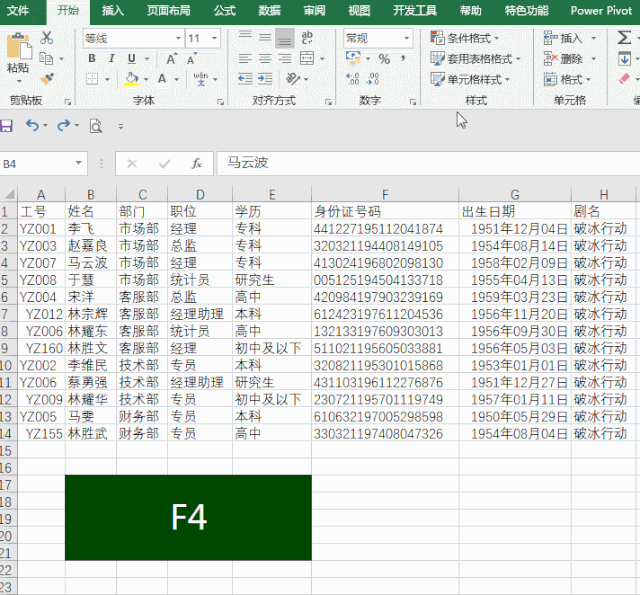Select the Format Painter brush
The width and height of the screenshot is (640, 595).
tap(47, 79)
